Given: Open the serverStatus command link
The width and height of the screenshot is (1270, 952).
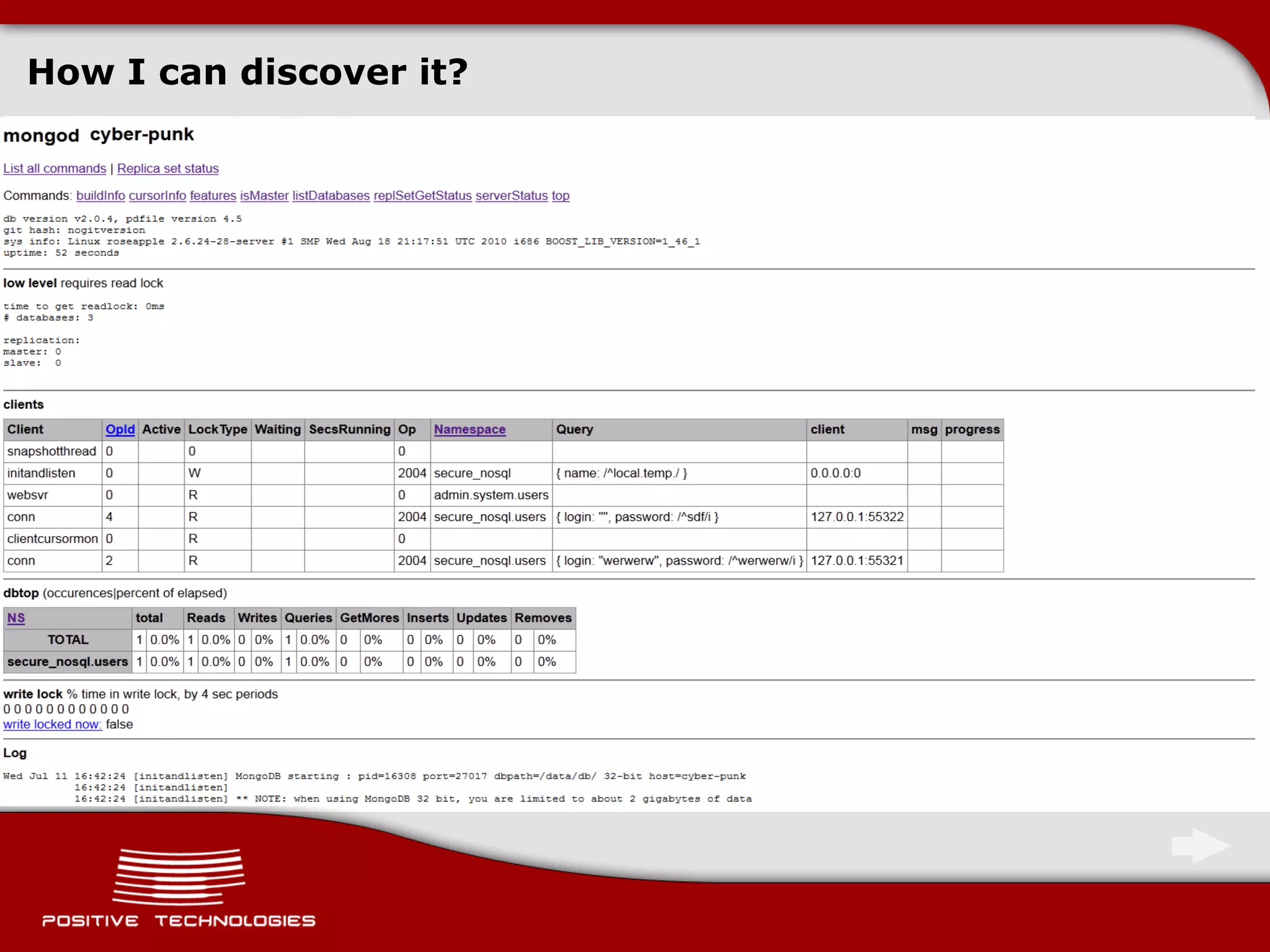Looking at the screenshot, I should [512, 196].
